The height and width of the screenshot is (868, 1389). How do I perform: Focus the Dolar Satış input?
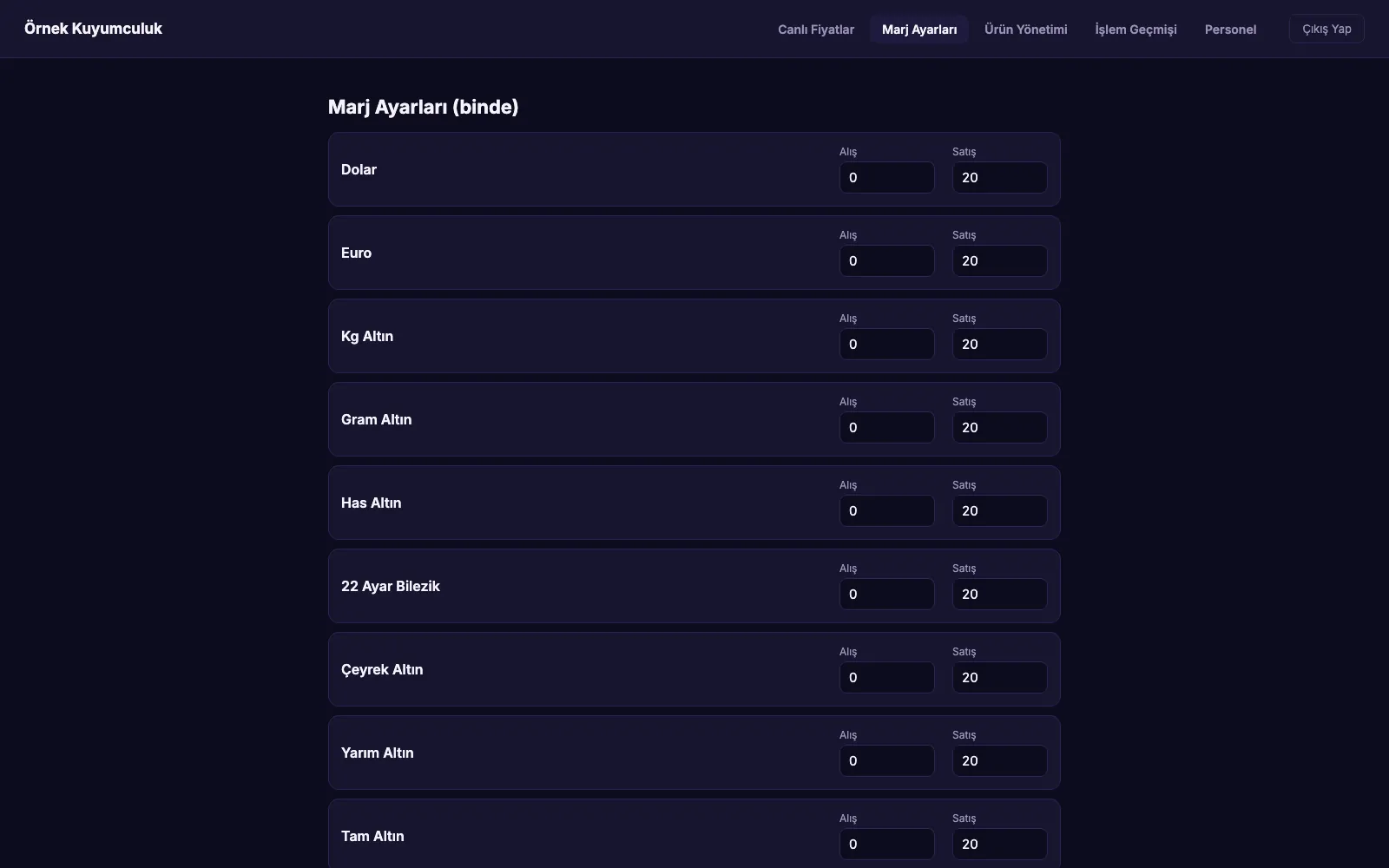click(x=999, y=177)
